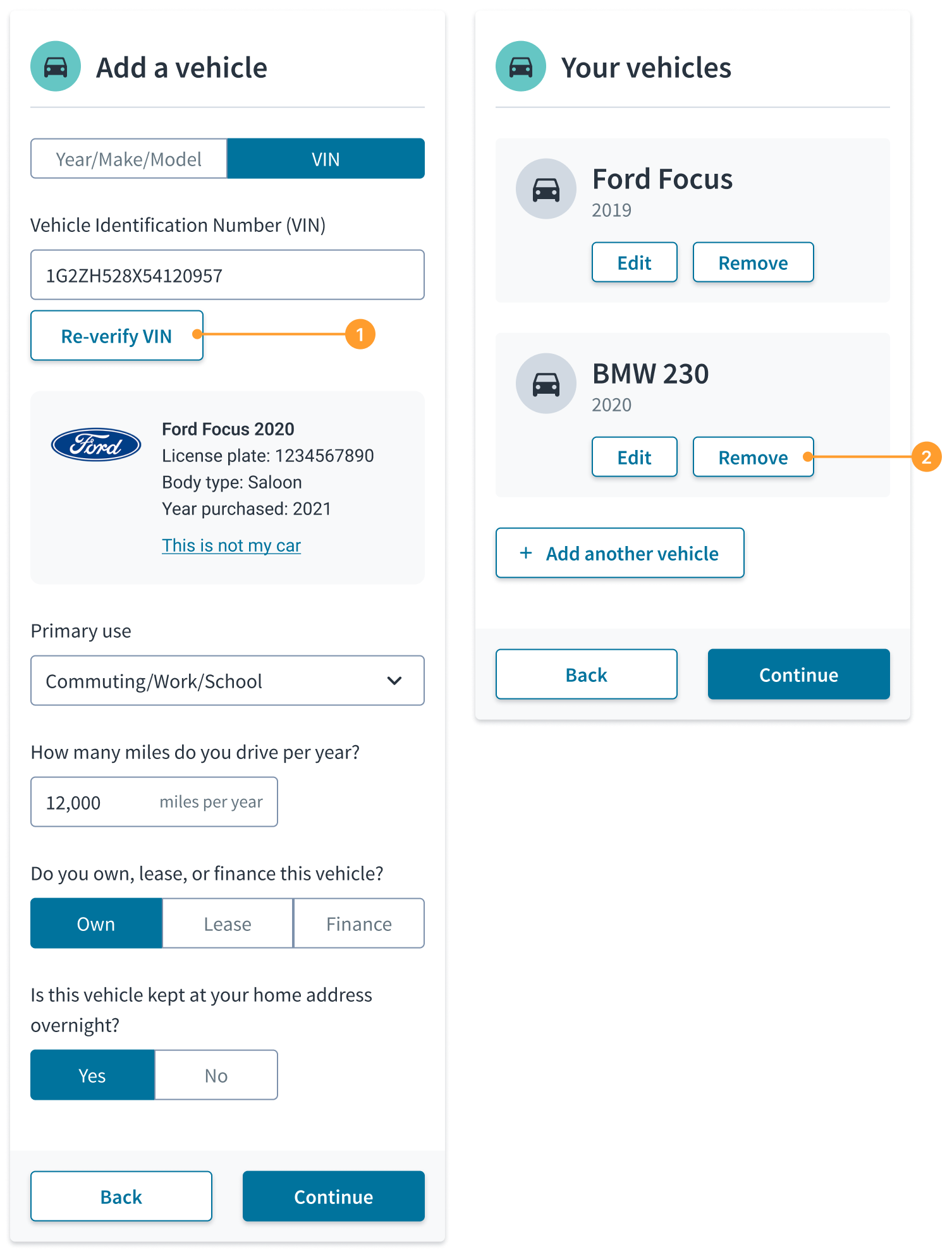Click Add another vehicle button
952x1252 pixels.
tap(620, 553)
